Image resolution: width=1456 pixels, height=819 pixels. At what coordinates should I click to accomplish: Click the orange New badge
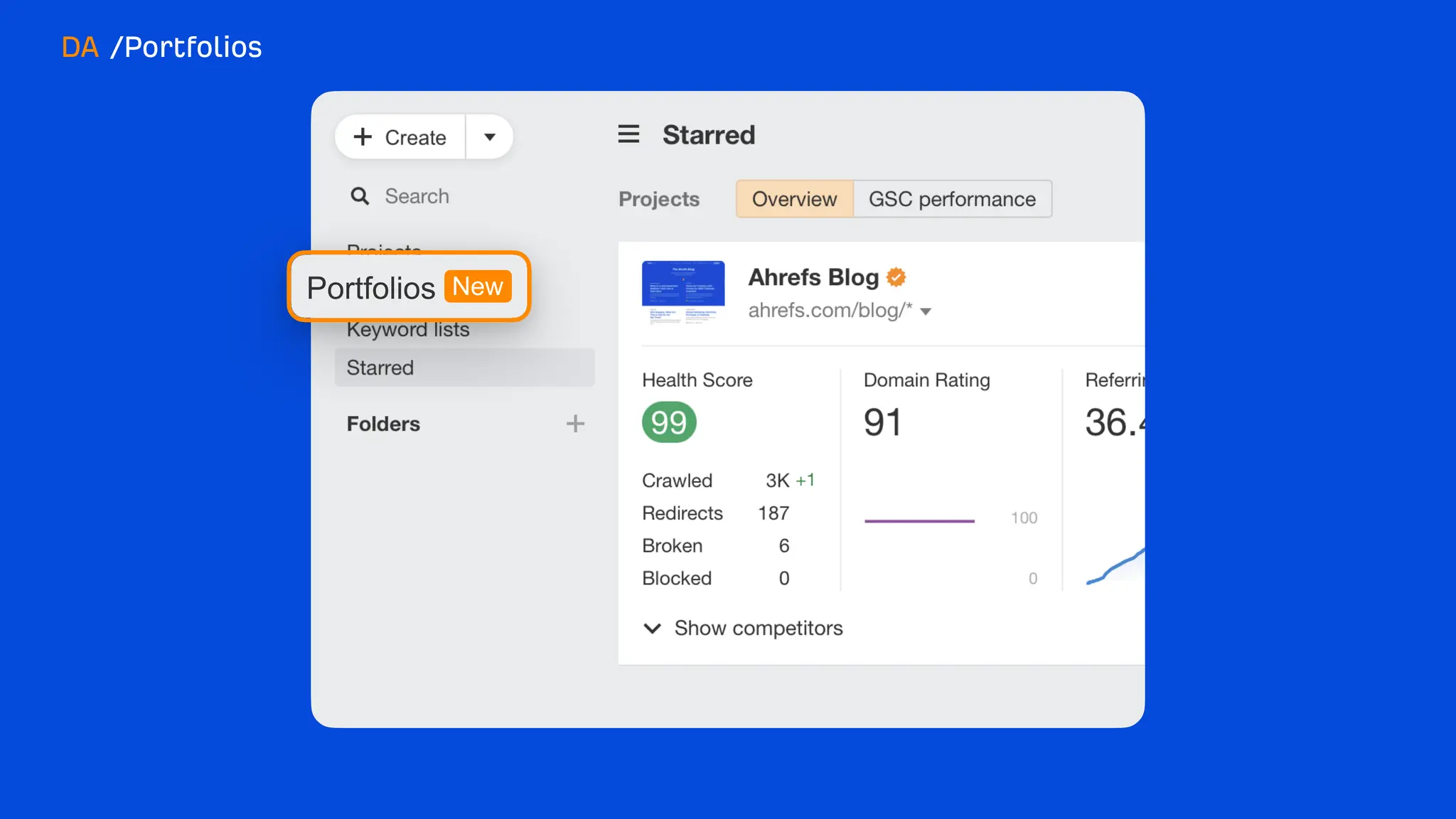click(x=478, y=287)
